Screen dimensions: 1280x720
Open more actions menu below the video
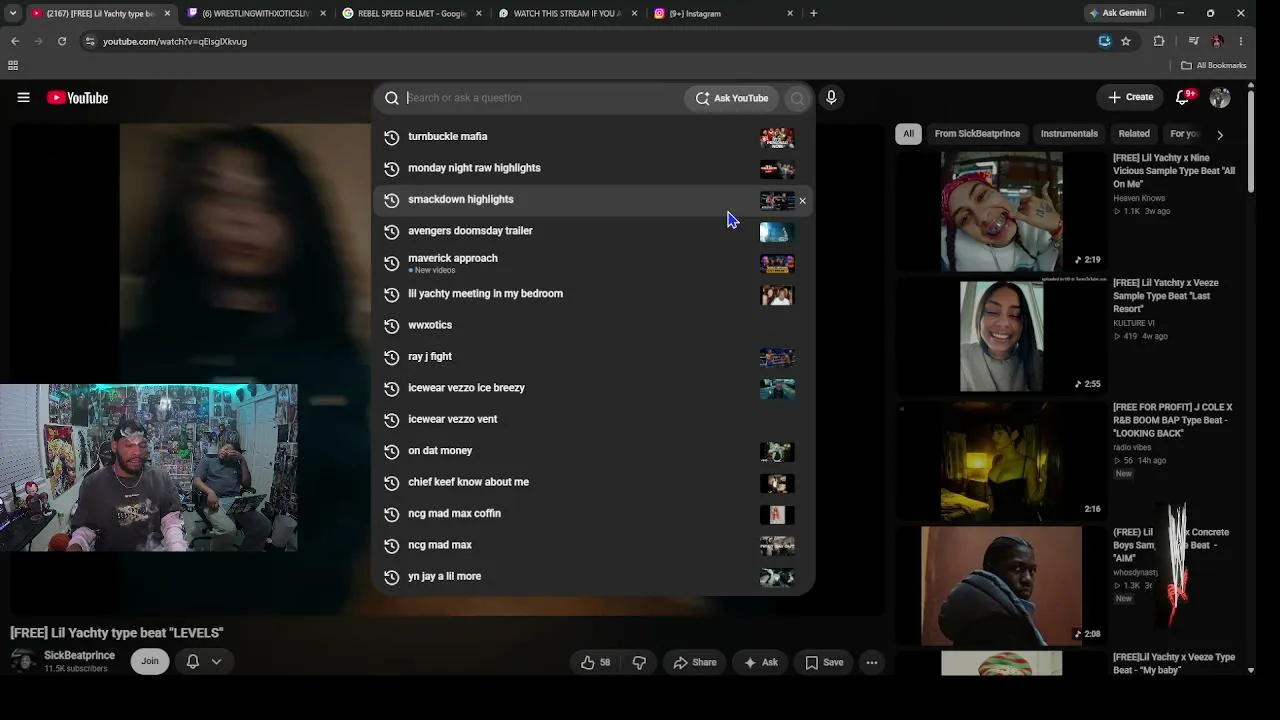pyautogui.click(x=872, y=662)
